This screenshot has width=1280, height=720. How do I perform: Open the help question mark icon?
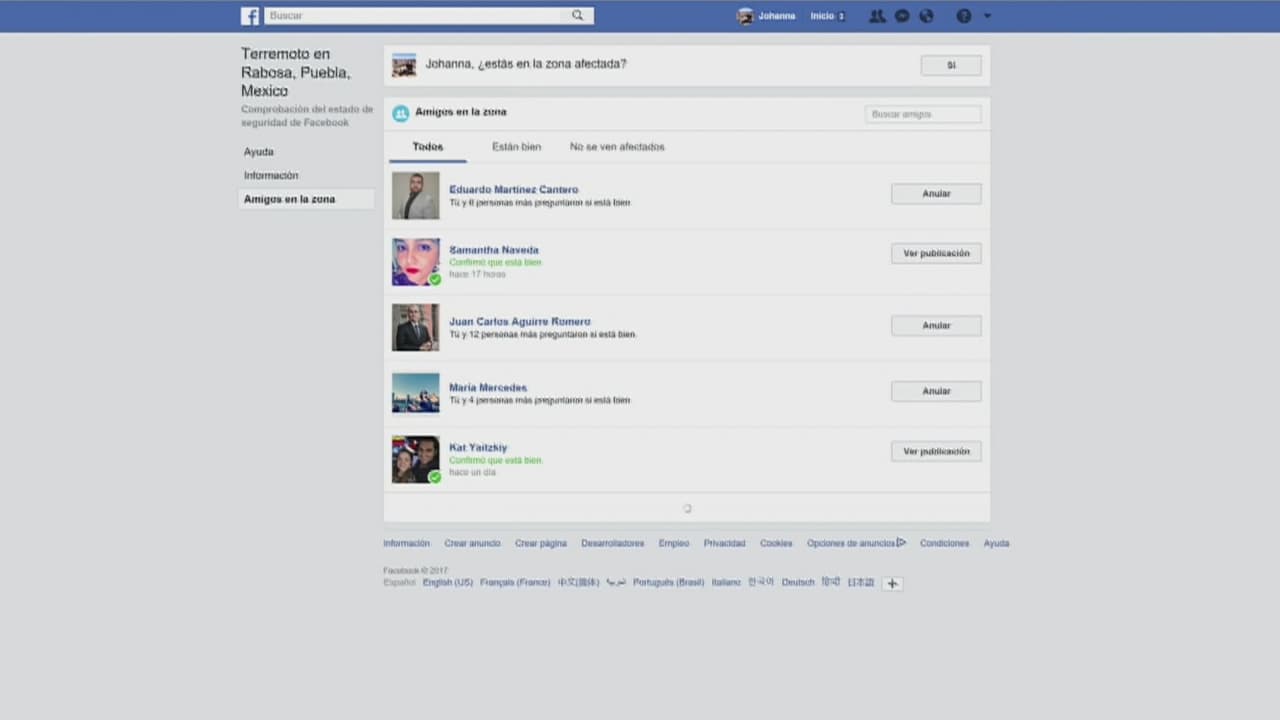pyautogui.click(x=964, y=16)
